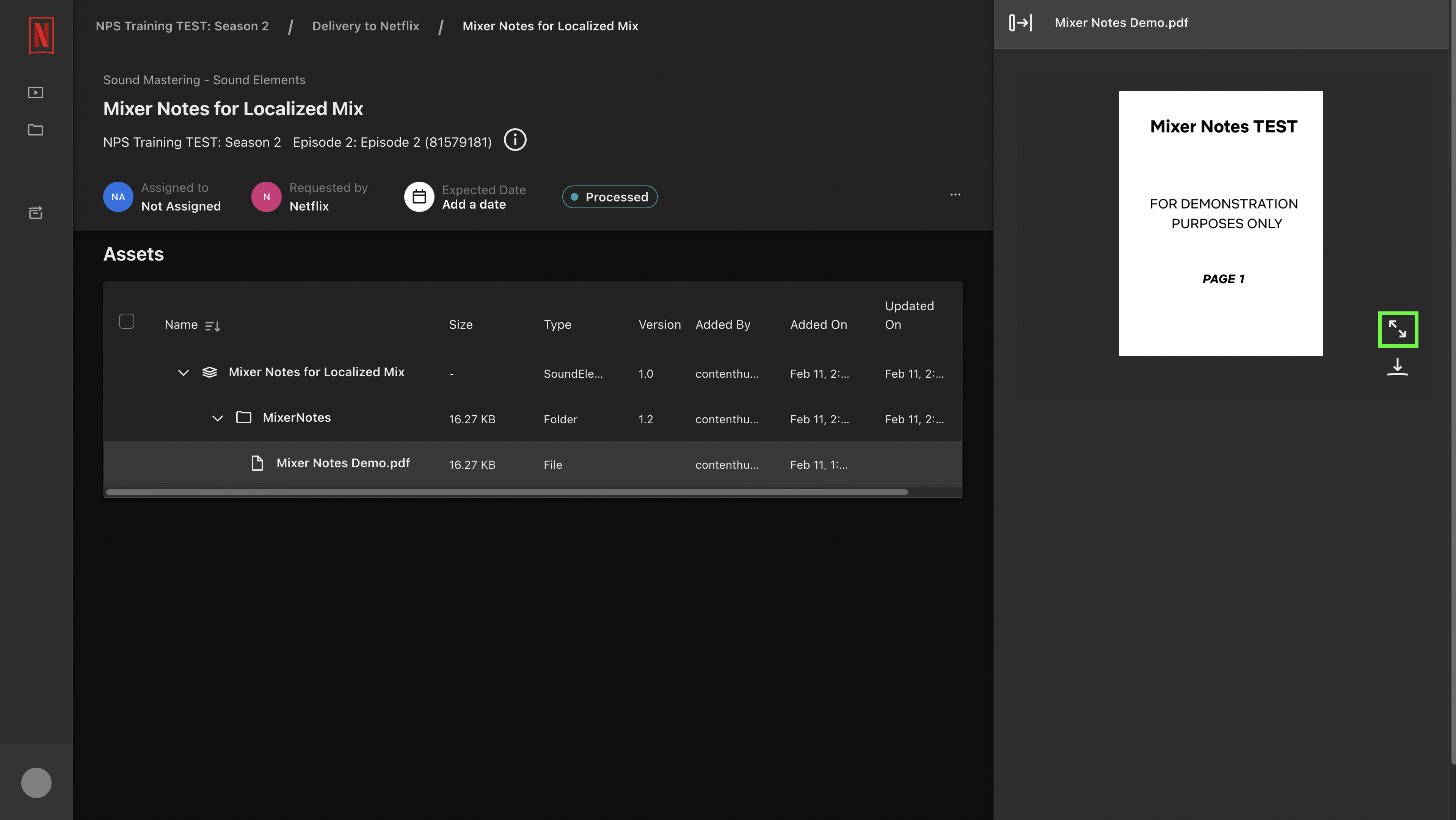Click the File type cell
The image size is (1456, 820).
click(553, 465)
